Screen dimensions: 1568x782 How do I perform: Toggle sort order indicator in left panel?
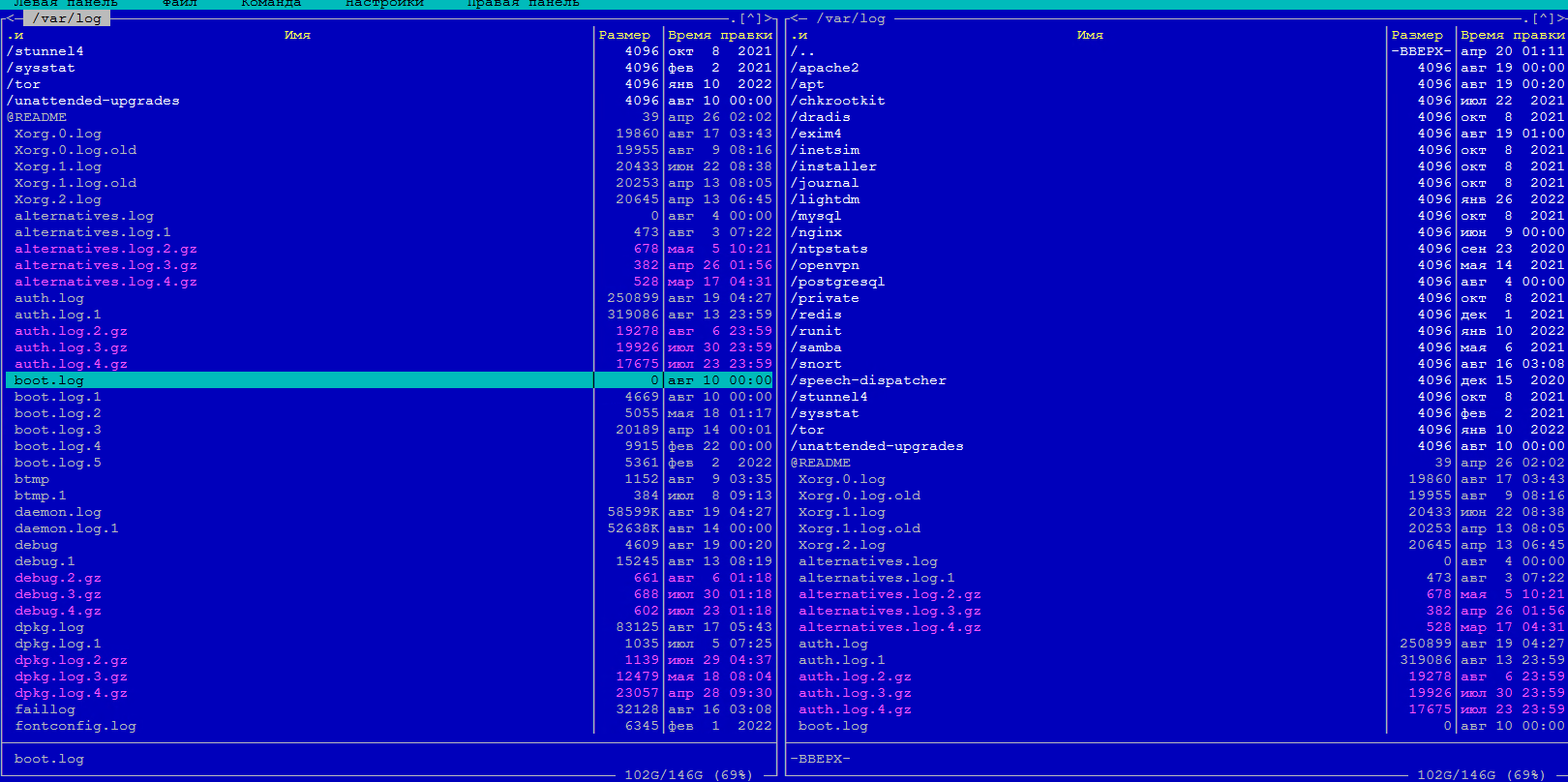click(15, 35)
